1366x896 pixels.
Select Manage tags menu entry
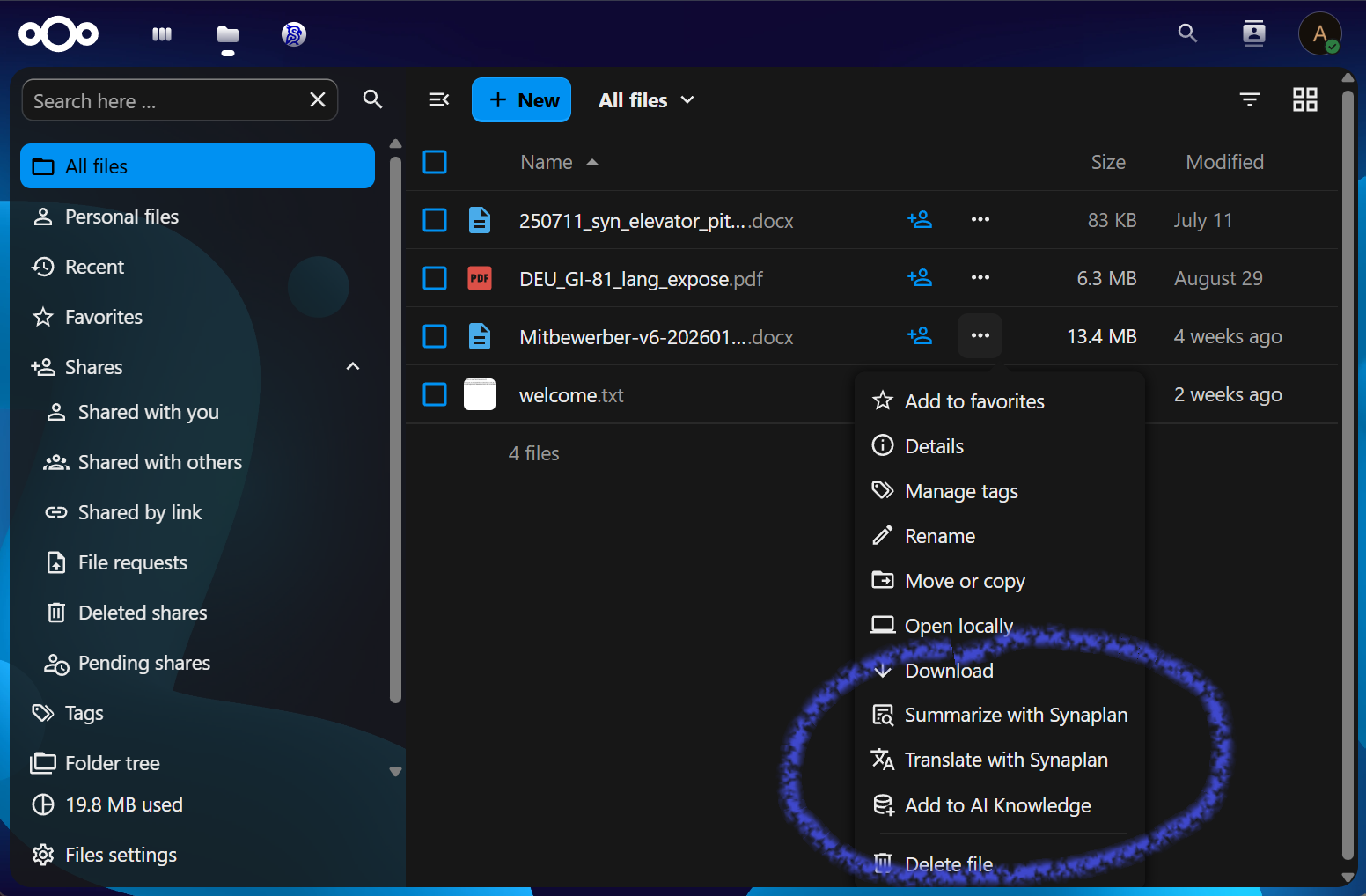pos(1000,491)
